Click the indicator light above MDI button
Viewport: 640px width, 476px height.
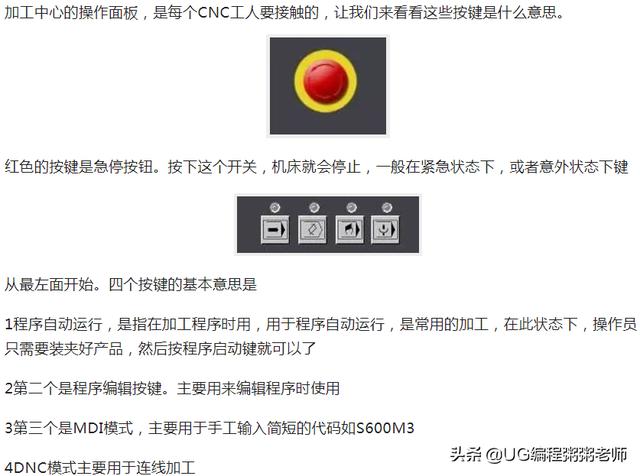pos(351,207)
